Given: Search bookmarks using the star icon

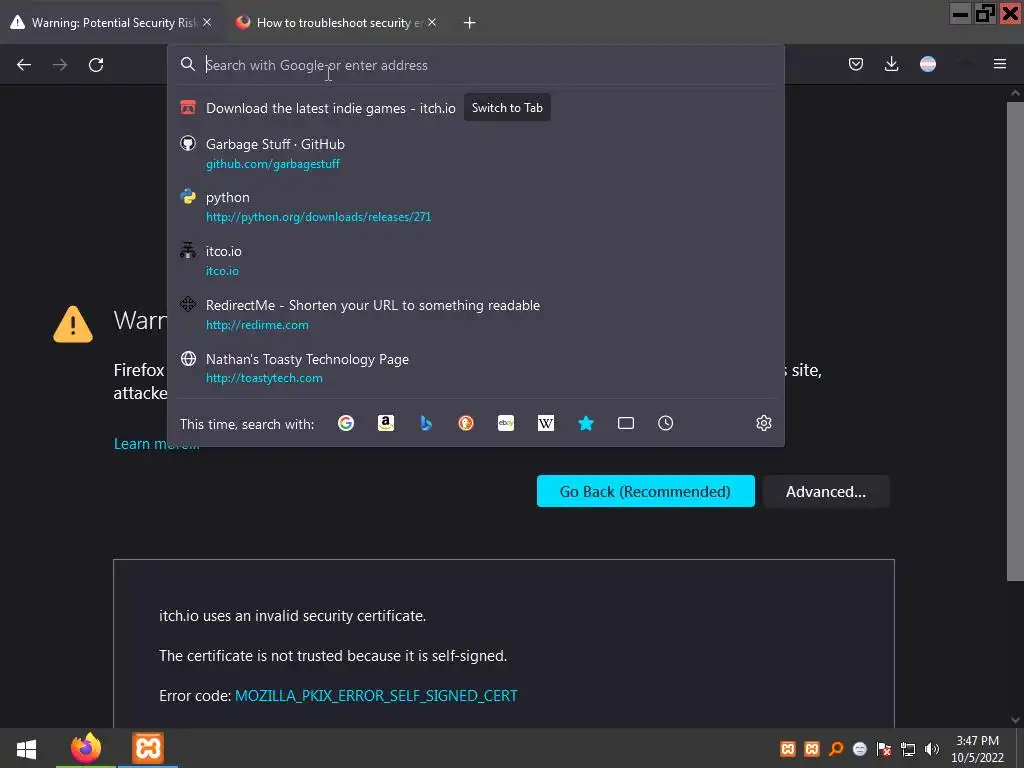Looking at the screenshot, I should pyautogui.click(x=586, y=423).
